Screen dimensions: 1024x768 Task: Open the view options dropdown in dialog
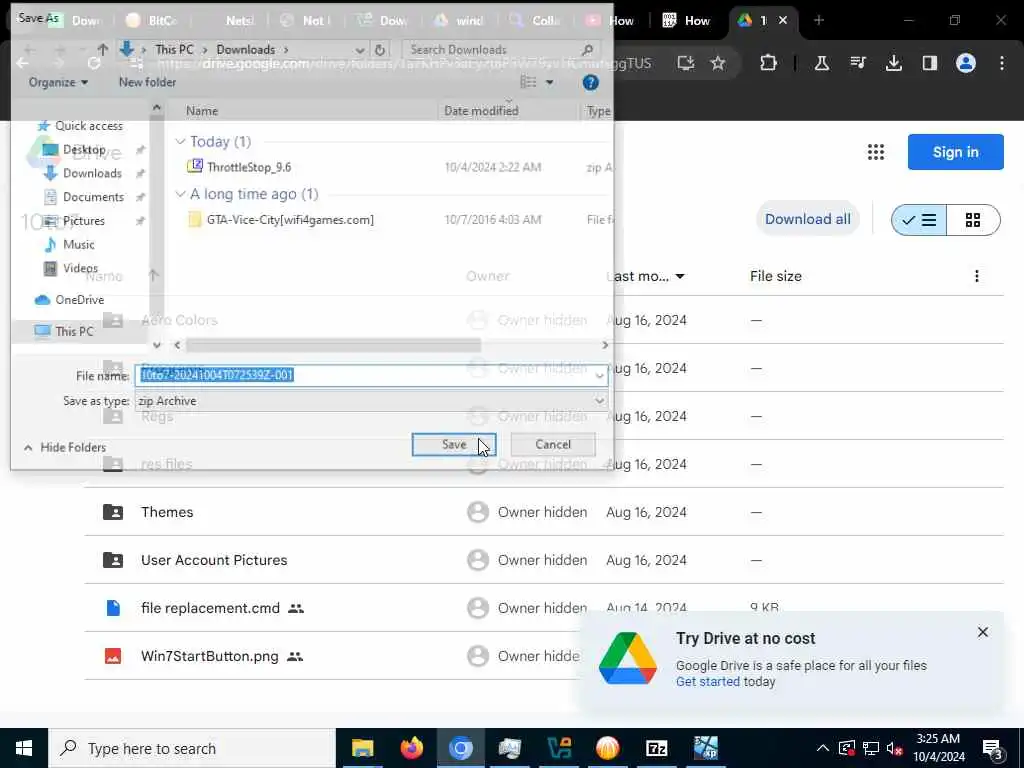click(549, 82)
